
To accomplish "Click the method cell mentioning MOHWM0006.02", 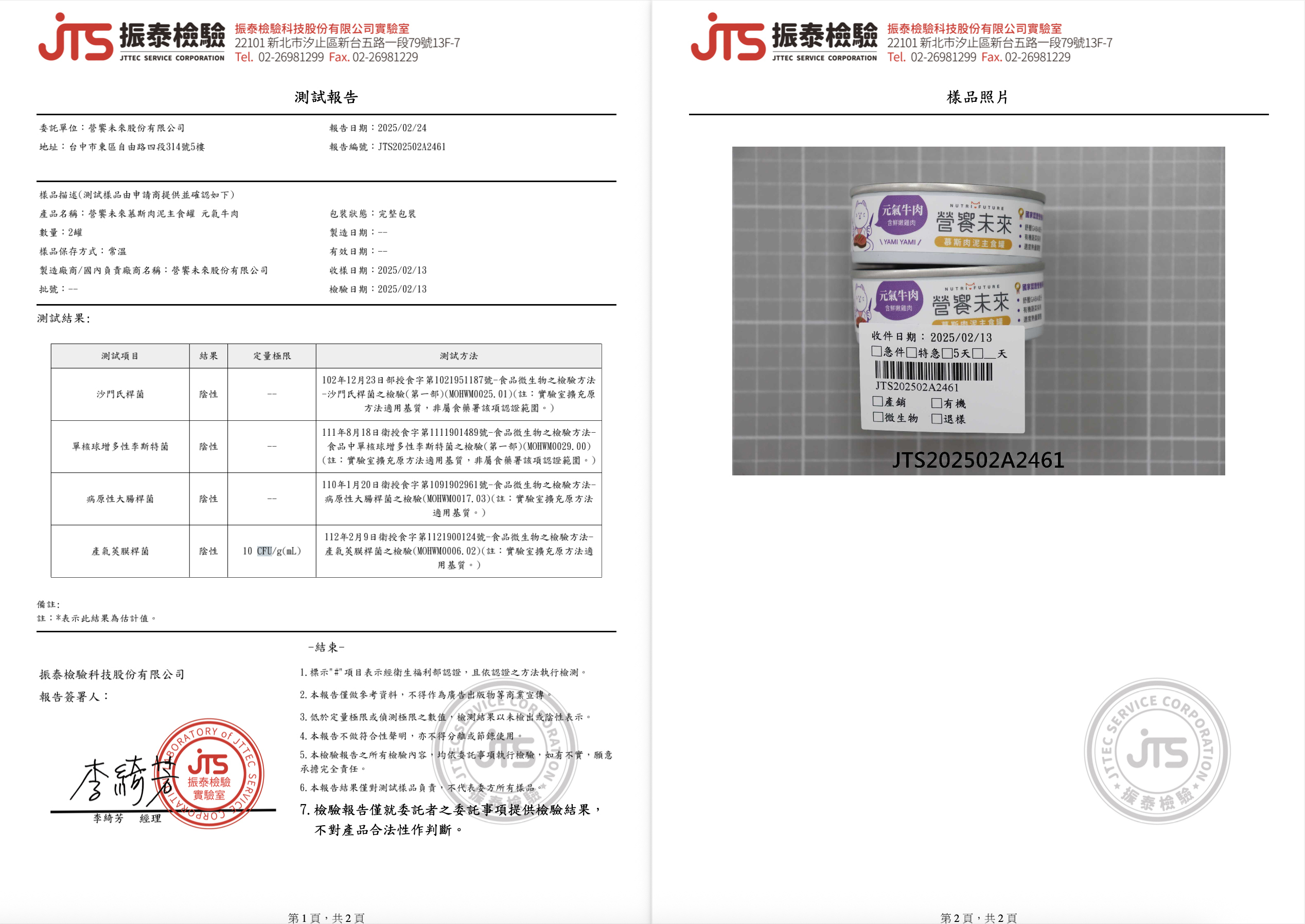I will click(x=458, y=552).
